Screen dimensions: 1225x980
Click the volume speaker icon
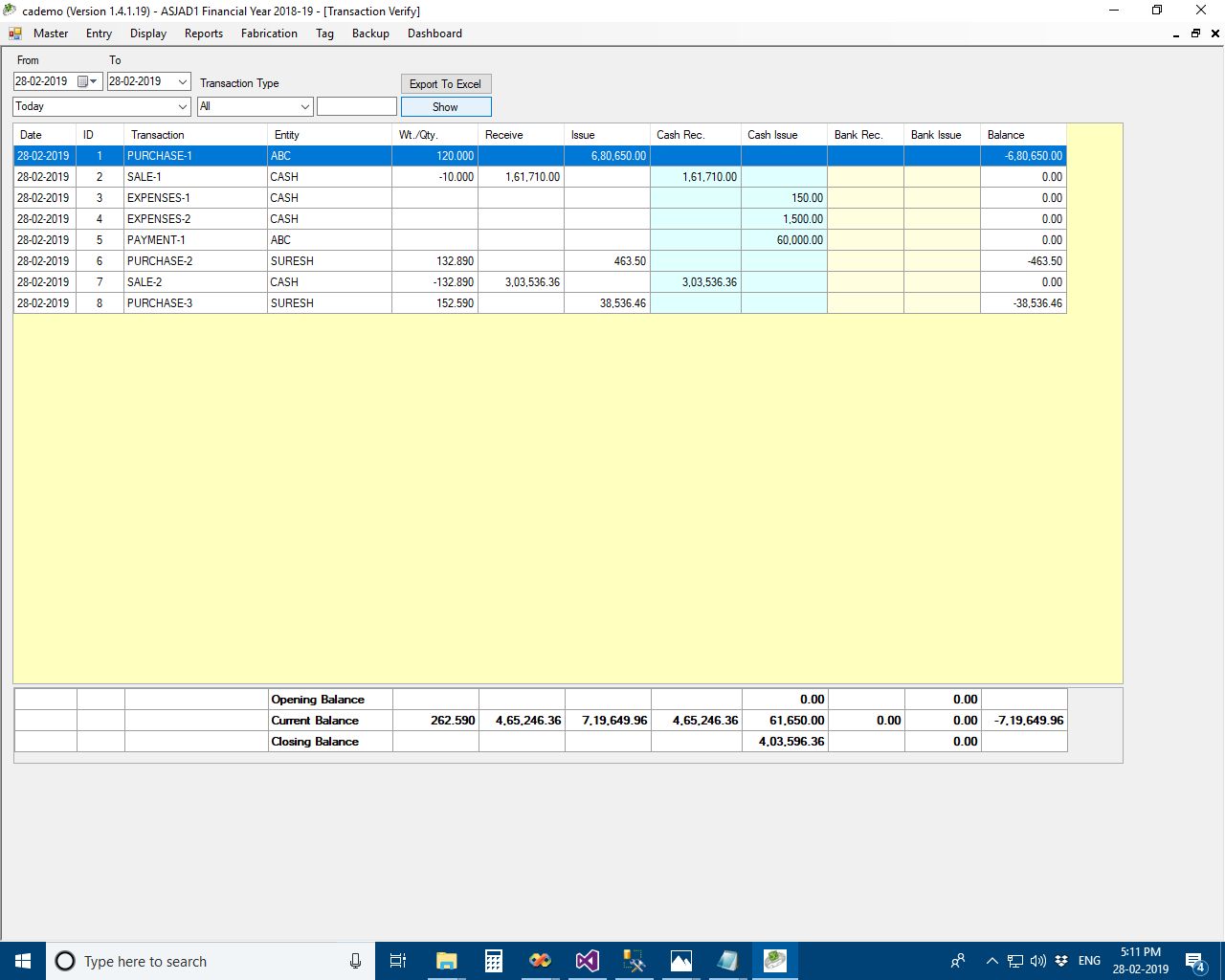(1038, 961)
